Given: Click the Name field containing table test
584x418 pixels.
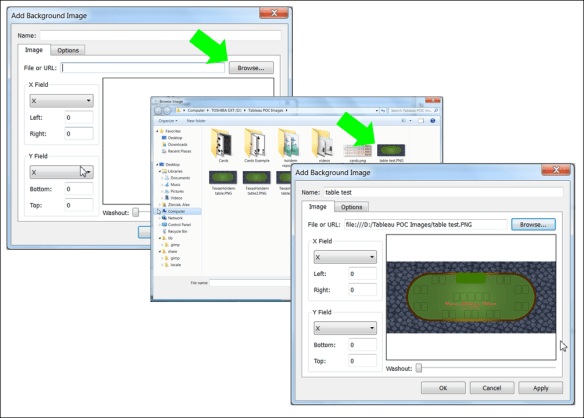Looking at the screenshot, I should pos(443,192).
